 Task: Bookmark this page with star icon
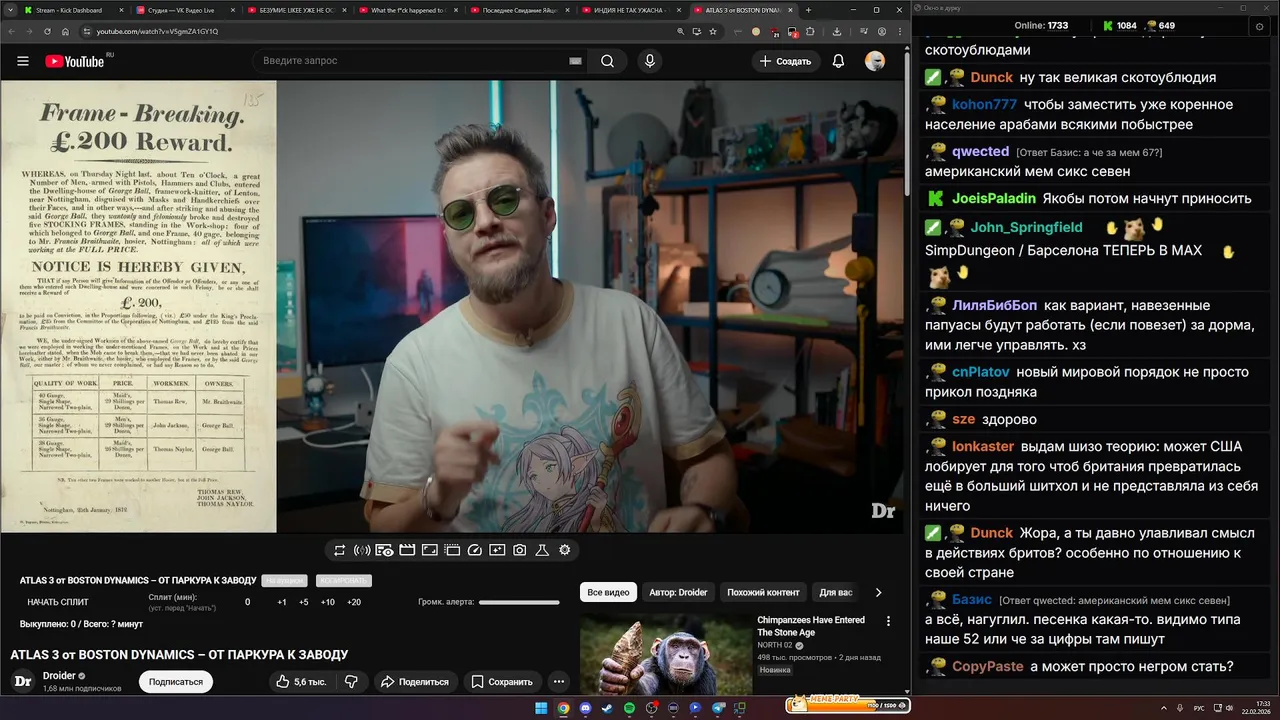[x=713, y=31]
